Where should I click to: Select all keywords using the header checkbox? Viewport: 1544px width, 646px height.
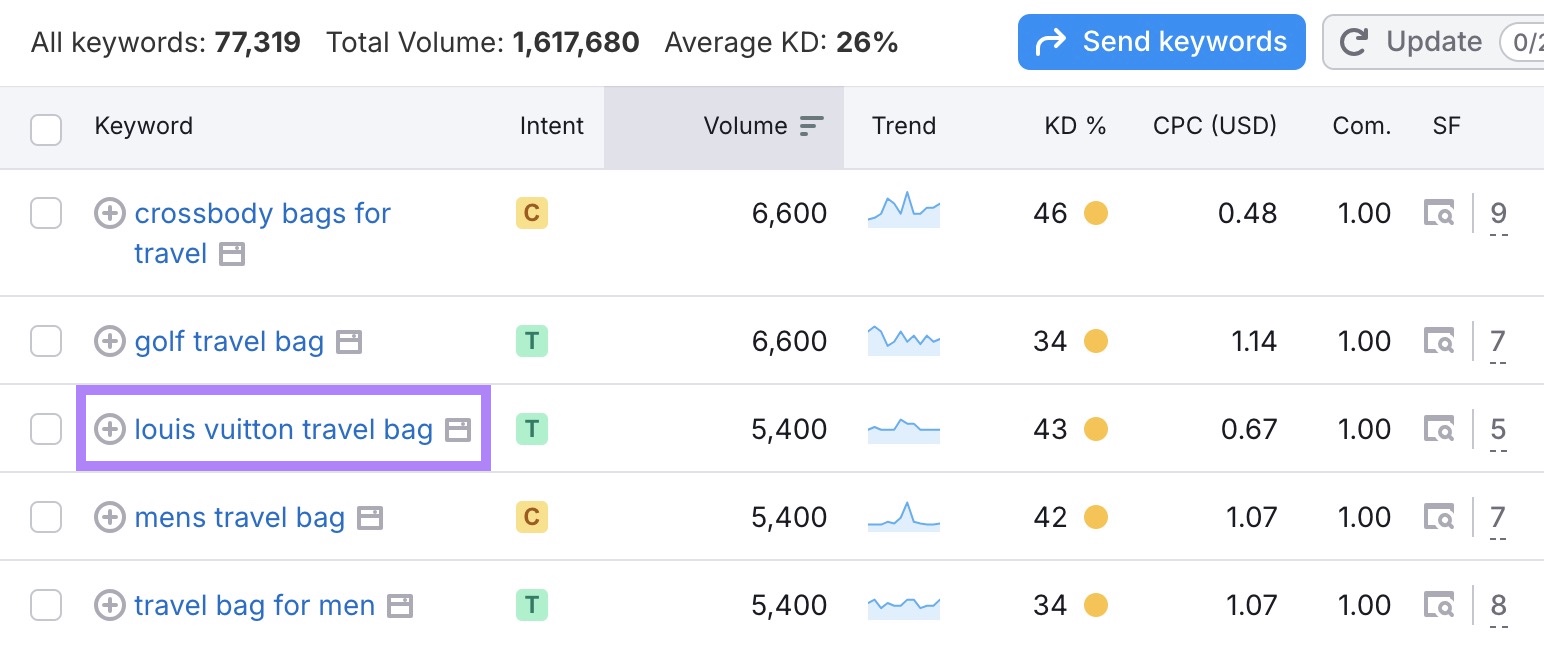coord(46,129)
